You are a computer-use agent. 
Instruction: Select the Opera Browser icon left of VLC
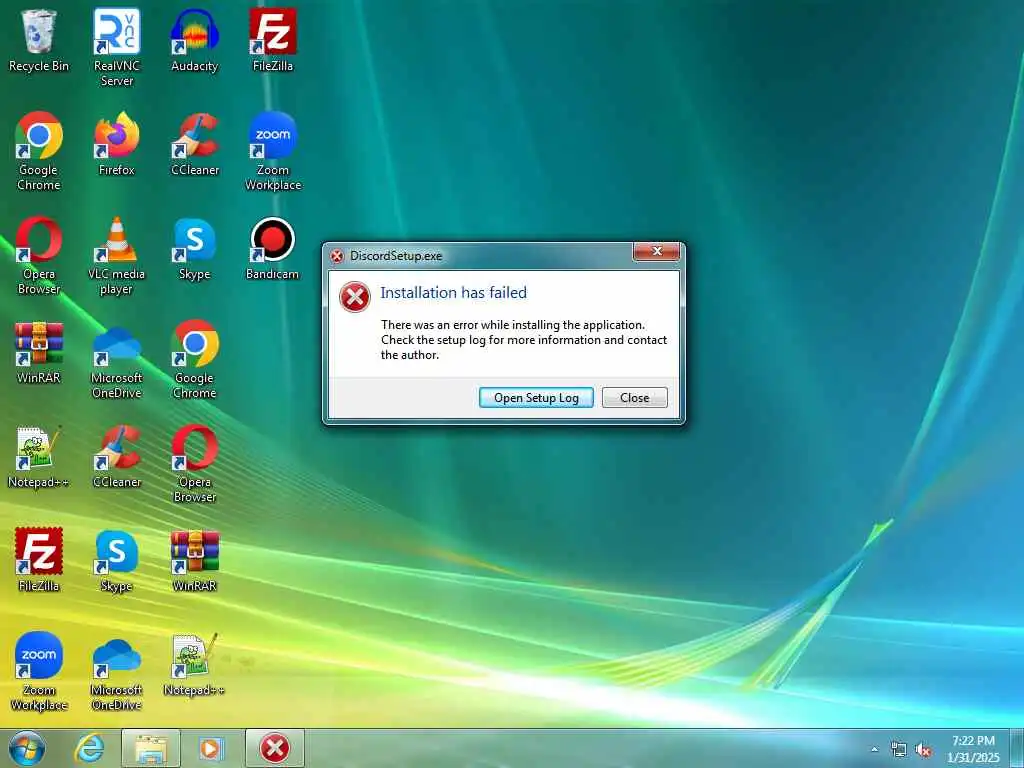(39, 256)
